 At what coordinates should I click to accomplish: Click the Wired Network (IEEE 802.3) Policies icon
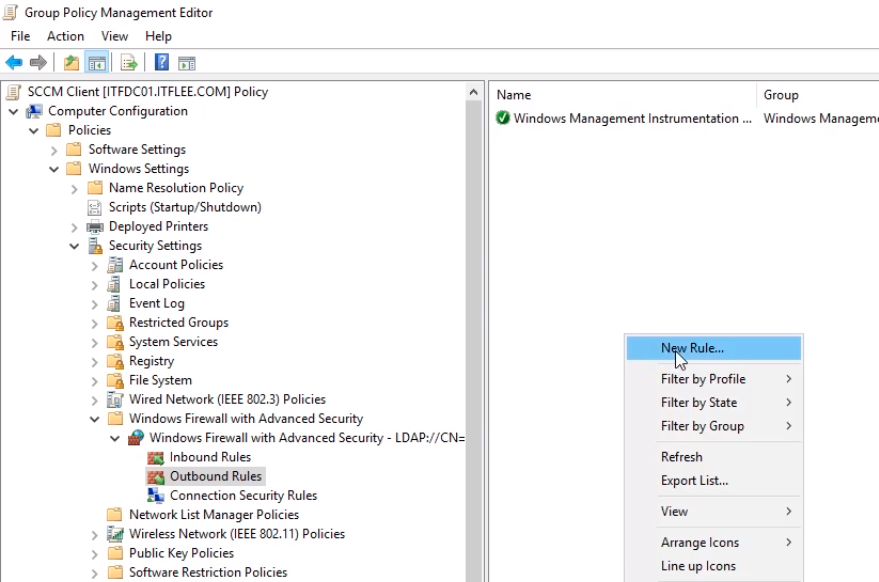tap(115, 400)
